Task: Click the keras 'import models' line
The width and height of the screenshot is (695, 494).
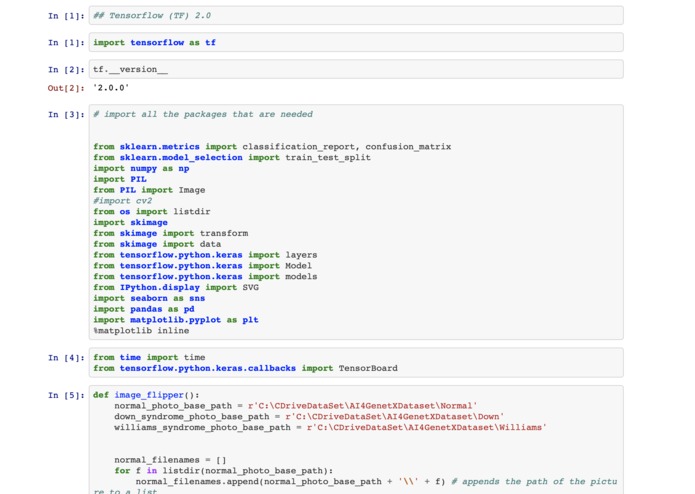Action: [205, 276]
